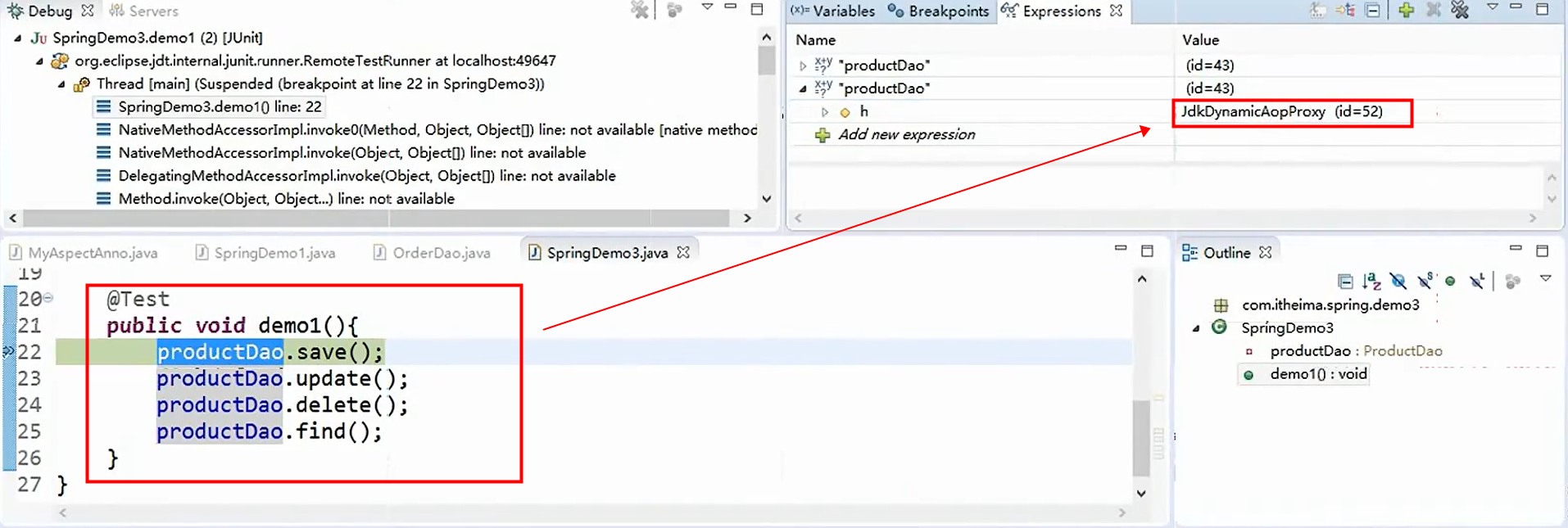Click Remove Selected Expressions grey X icon
The image size is (1568, 528).
click(1433, 10)
